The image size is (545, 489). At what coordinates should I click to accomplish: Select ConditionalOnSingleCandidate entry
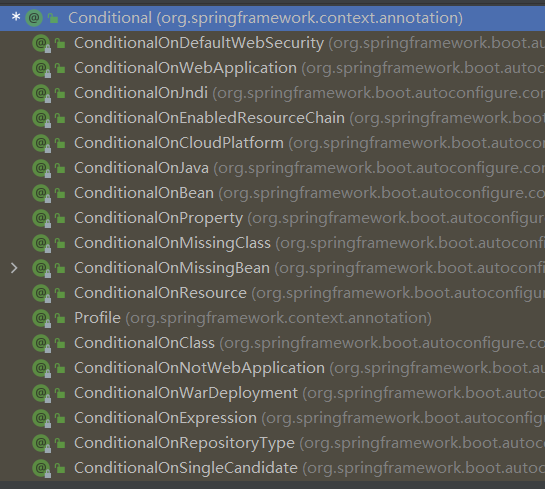click(x=272, y=468)
